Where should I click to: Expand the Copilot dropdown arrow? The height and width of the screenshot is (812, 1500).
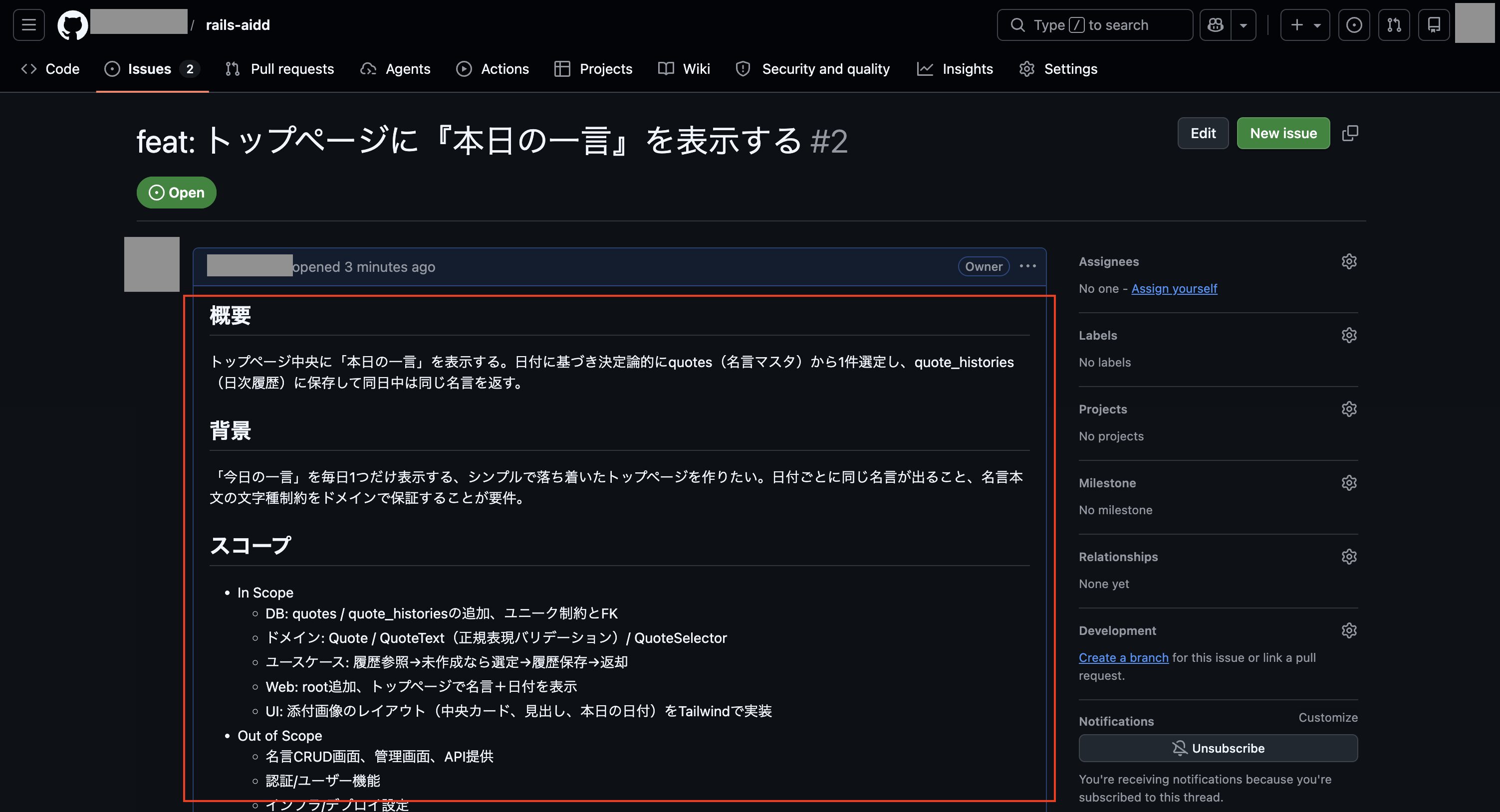click(x=1243, y=25)
